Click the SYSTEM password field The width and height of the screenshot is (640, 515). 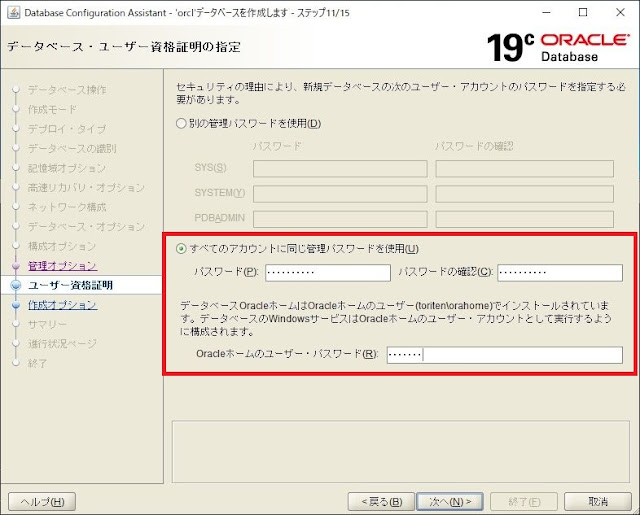coord(340,194)
